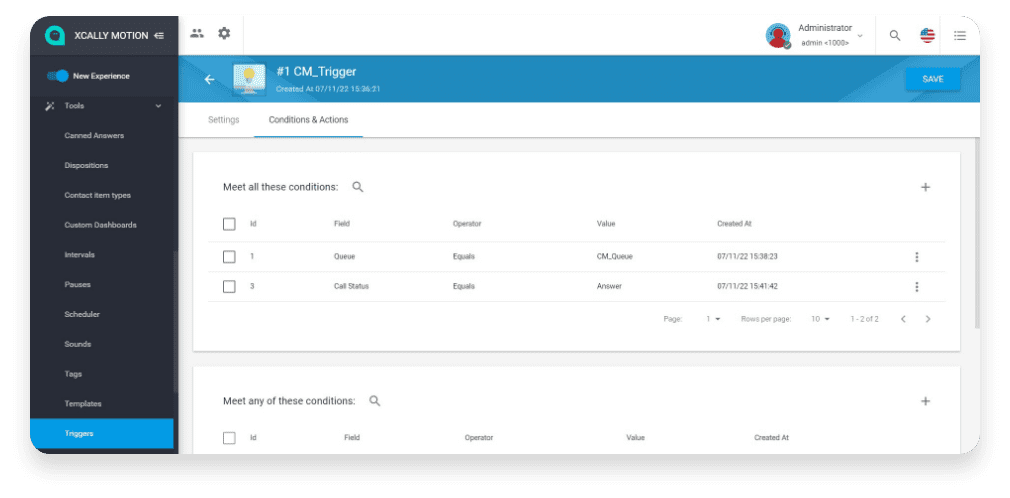This screenshot has height=498, width=1010.
Task: Click the '1 - 2 of 2' pagination text
Action: pyautogui.click(x=864, y=319)
